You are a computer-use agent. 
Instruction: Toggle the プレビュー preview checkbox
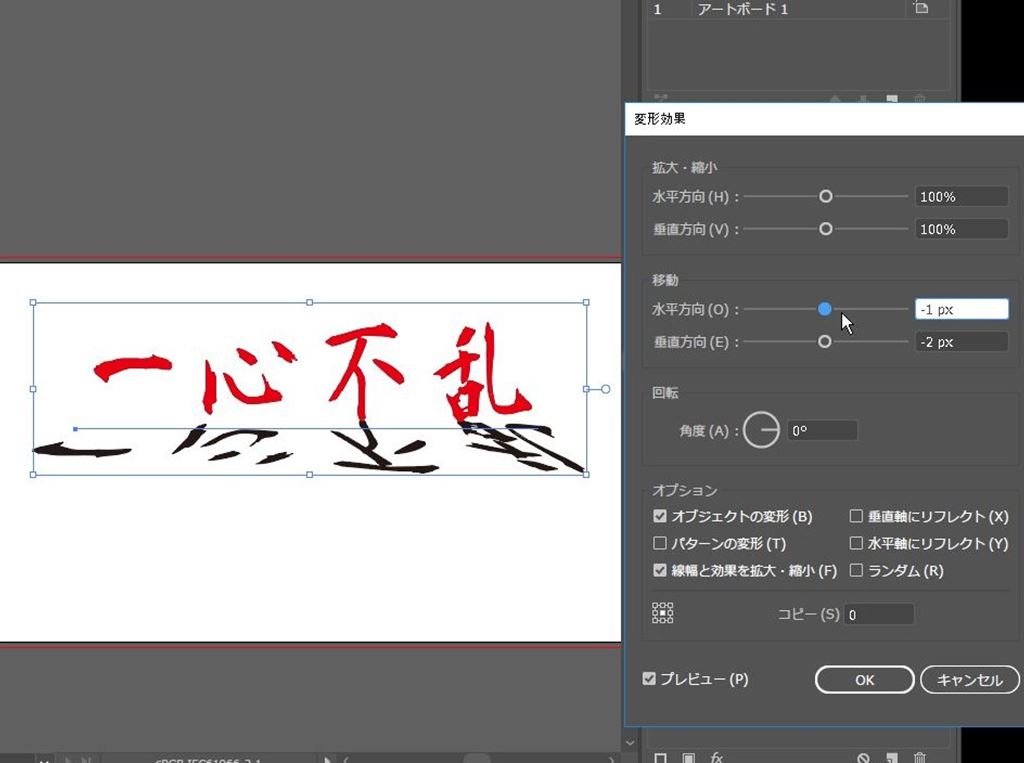pyautogui.click(x=650, y=679)
